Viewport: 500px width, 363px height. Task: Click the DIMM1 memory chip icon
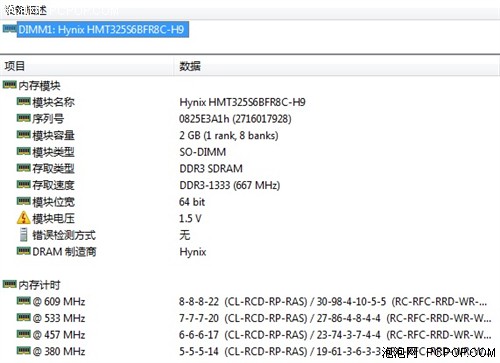9,29
